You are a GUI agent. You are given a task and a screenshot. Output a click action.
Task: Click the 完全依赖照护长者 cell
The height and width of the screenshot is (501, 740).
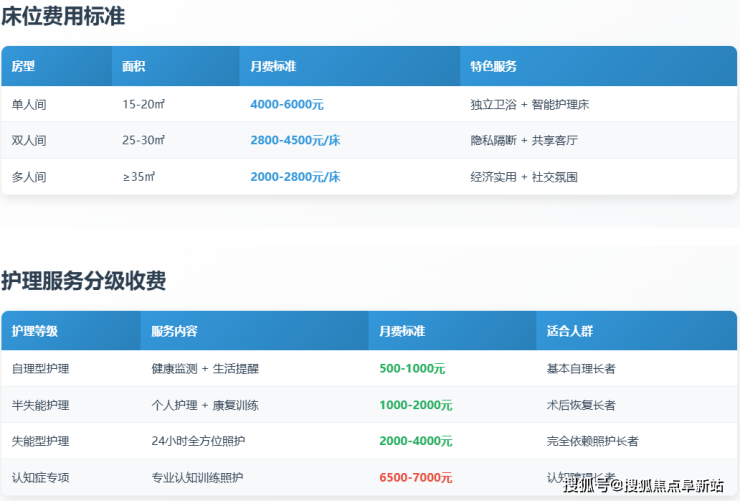[593, 441]
